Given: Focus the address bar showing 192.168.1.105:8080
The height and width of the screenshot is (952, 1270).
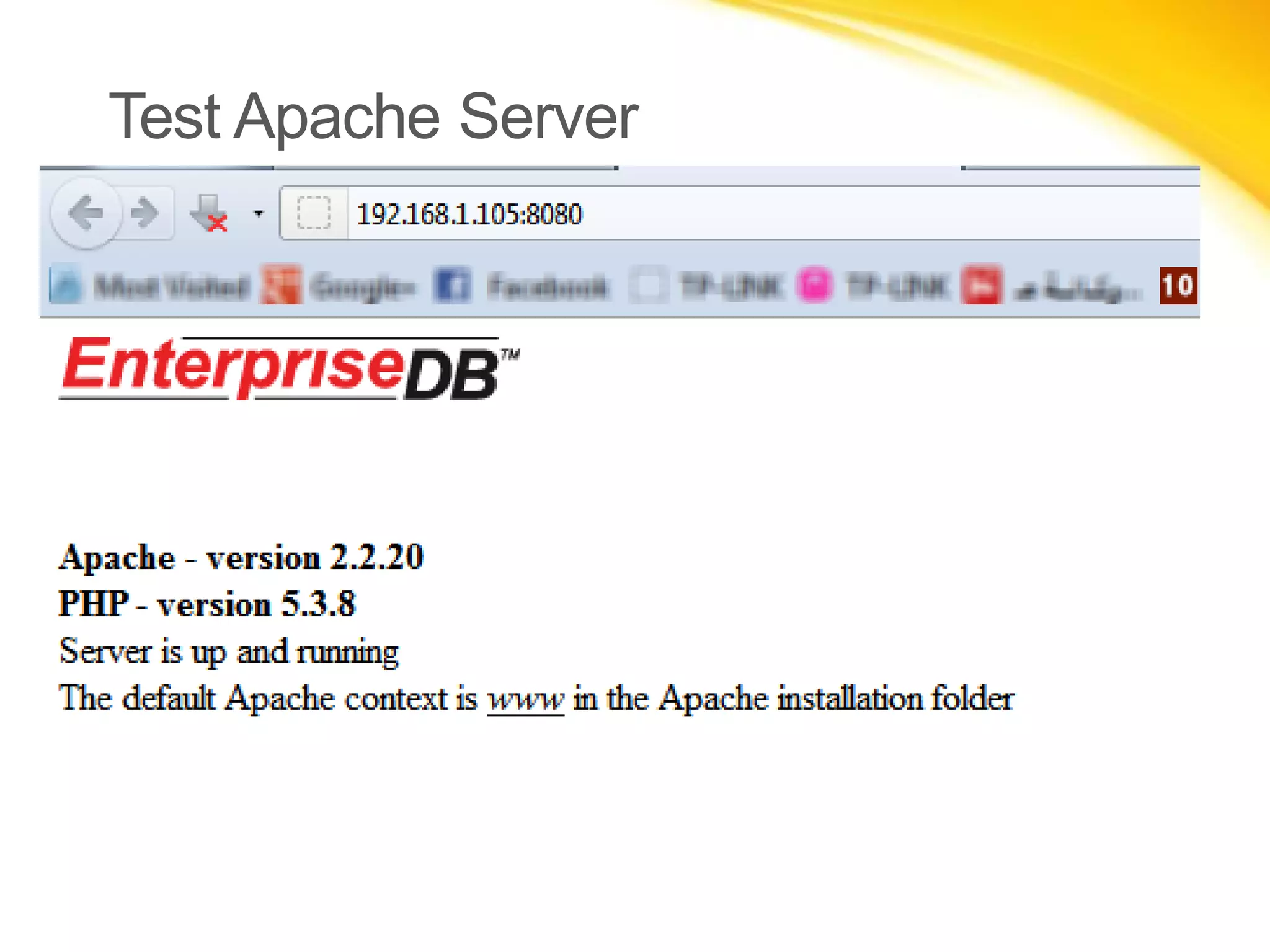Looking at the screenshot, I should pos(739,213).
